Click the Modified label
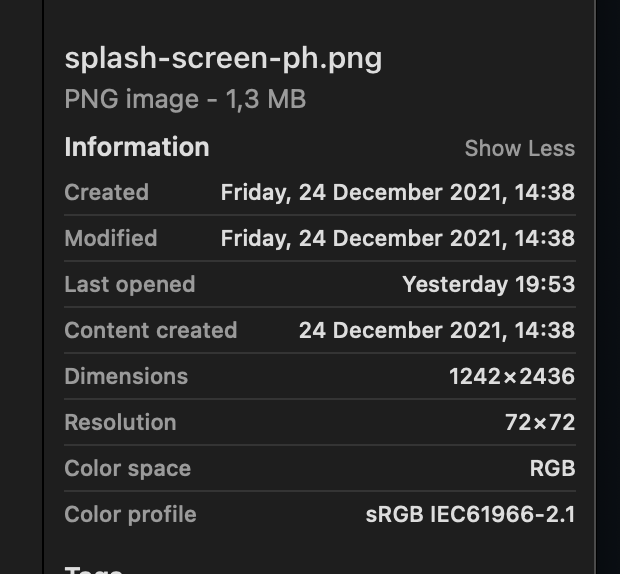 (111, 238)
